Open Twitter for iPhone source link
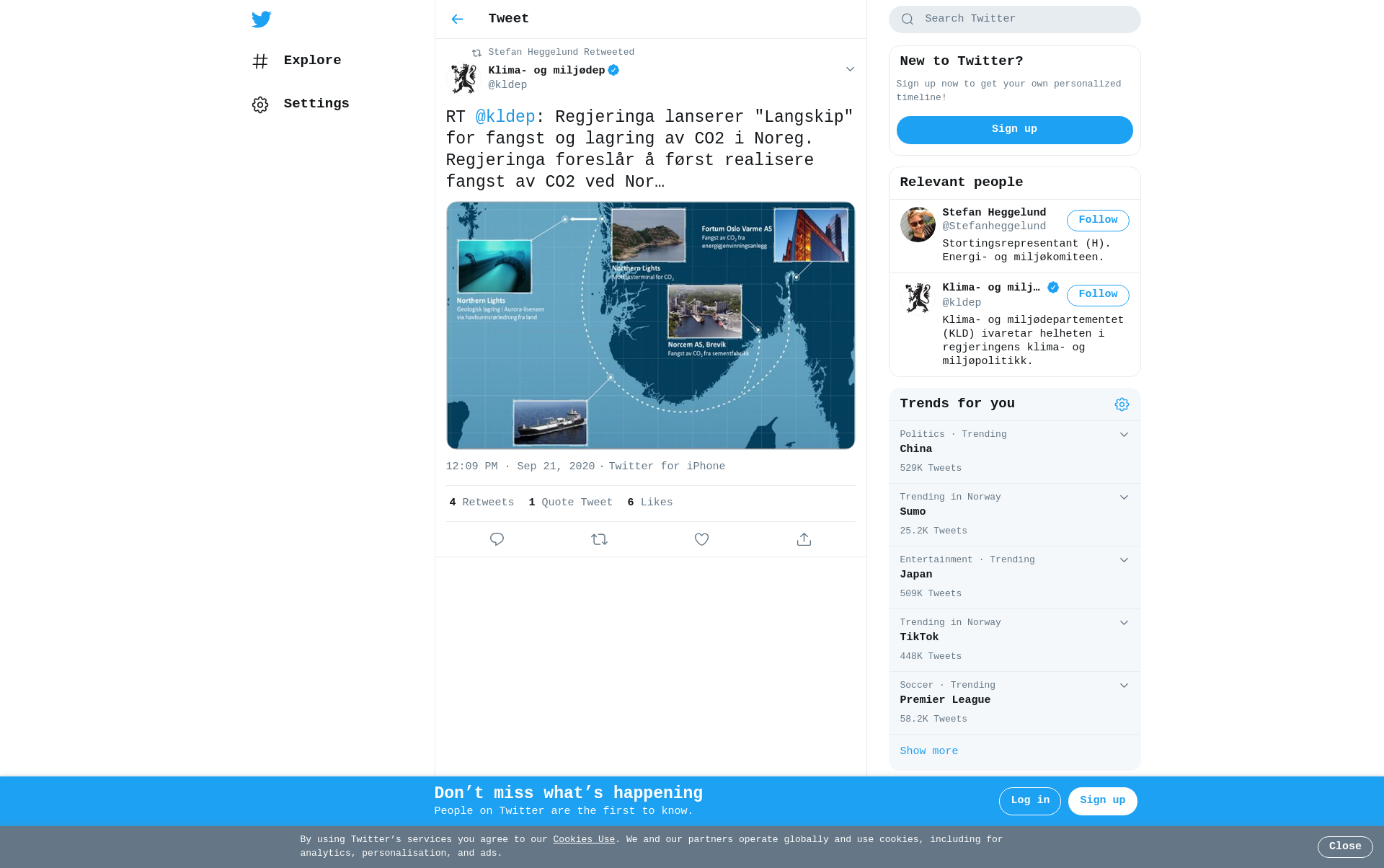Screen dimensions: 1384x868 (667, 466)
